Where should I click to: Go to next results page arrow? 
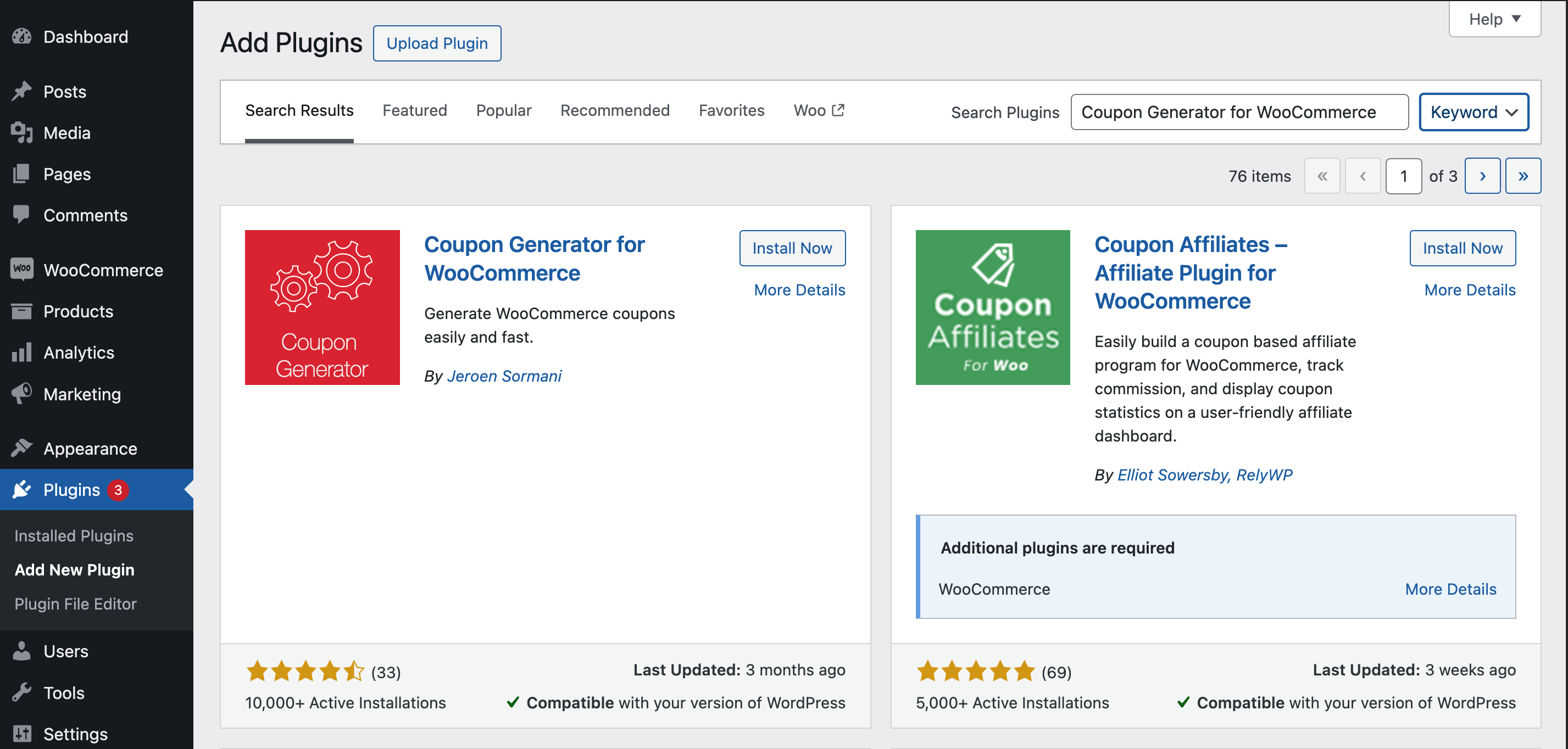[1483, 176]
